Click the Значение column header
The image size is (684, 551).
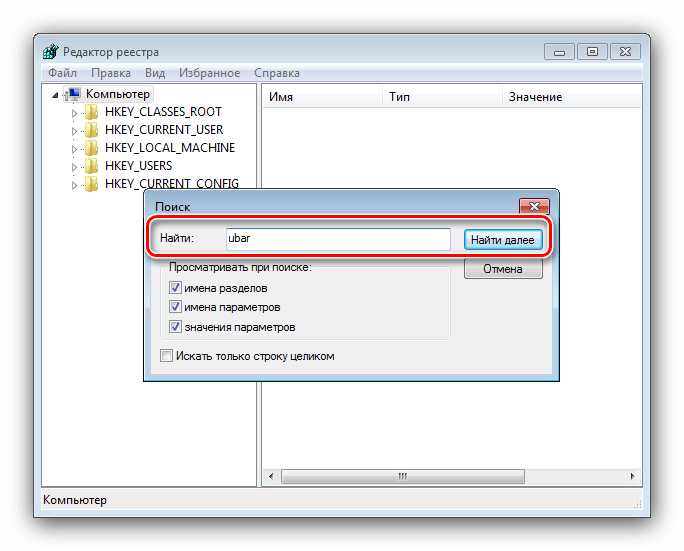[572, 97]
